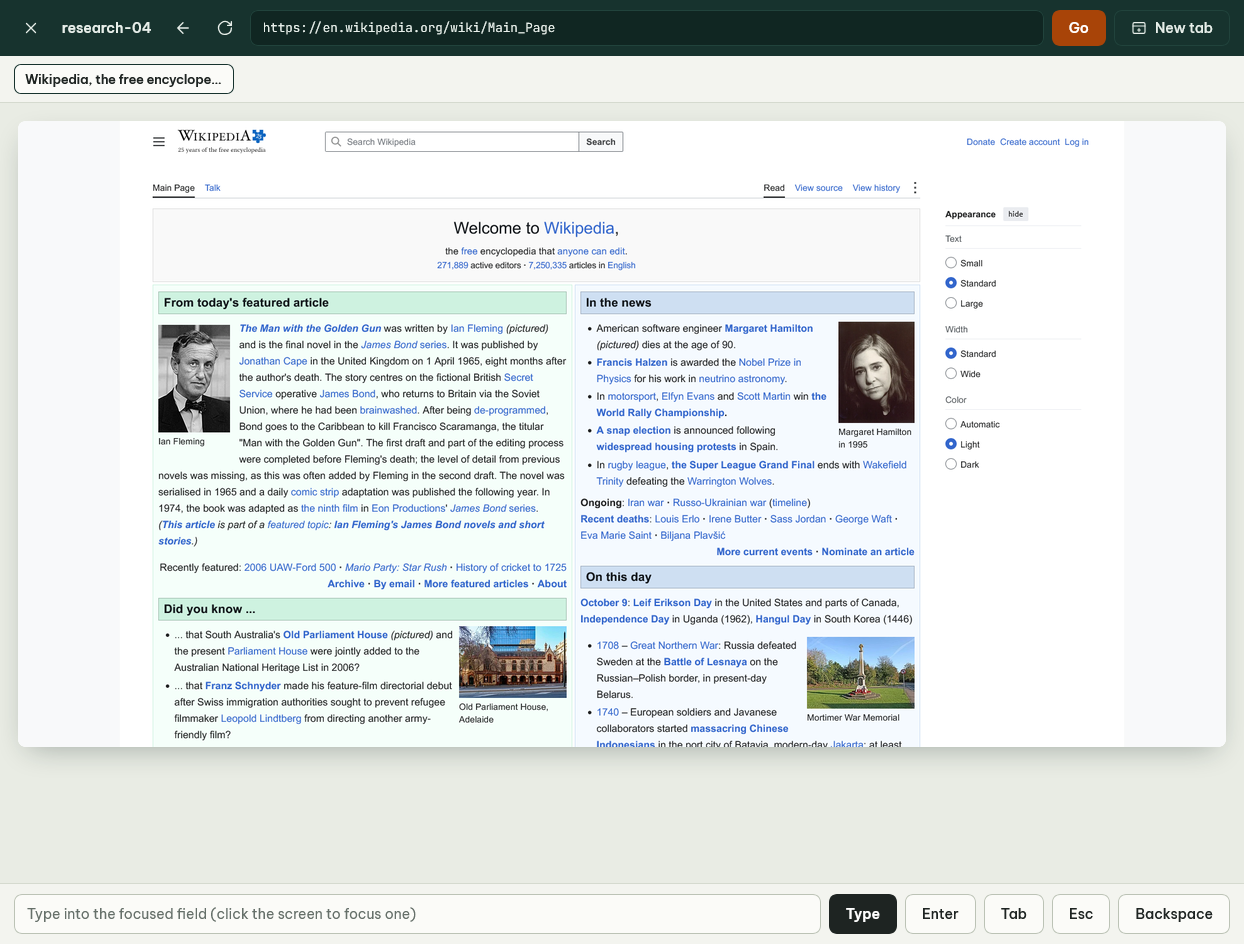Open the View history tab
The width and height of the screenshot is (1244, 944).
876,188
